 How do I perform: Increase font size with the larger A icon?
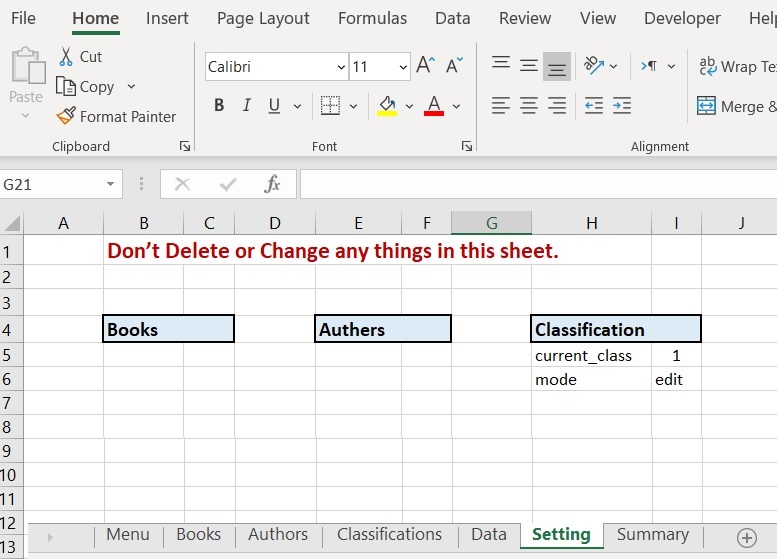pos(425,66)
